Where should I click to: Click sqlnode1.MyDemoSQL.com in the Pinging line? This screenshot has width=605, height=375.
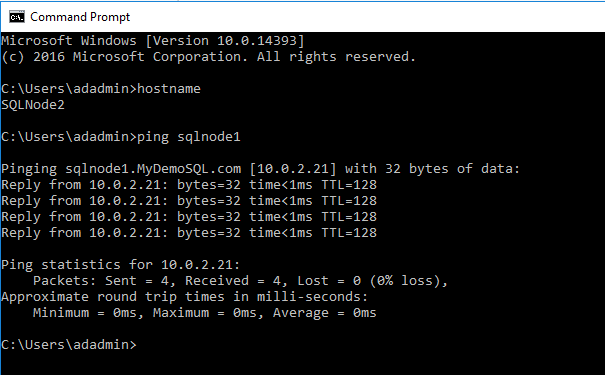coord(153,169)
